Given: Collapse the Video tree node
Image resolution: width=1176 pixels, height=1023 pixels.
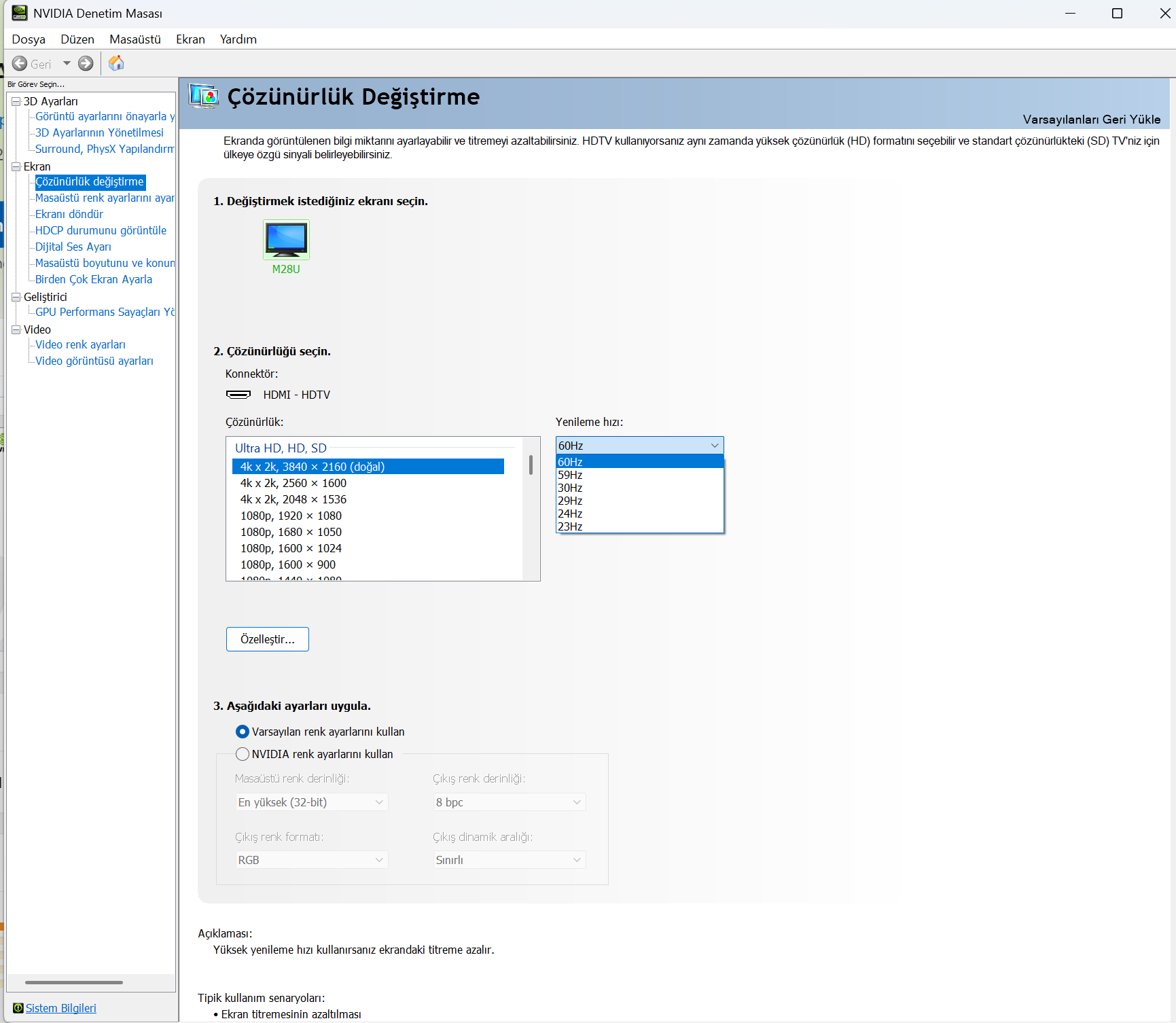Looking at the screenshot, I should (x=16, y=330).
